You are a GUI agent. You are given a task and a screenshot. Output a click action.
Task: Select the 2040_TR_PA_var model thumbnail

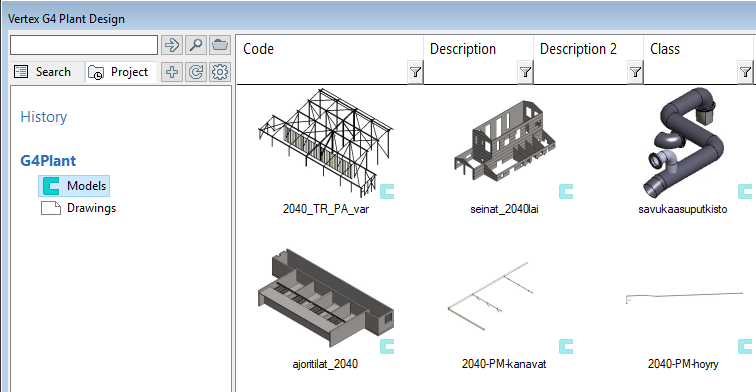[326, 143]
